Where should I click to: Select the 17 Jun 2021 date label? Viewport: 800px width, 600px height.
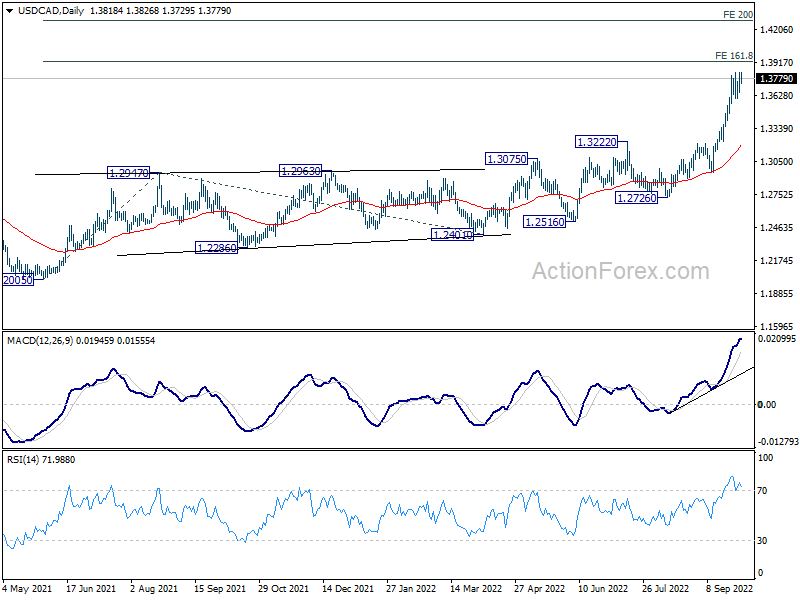[x=91, y=589]
